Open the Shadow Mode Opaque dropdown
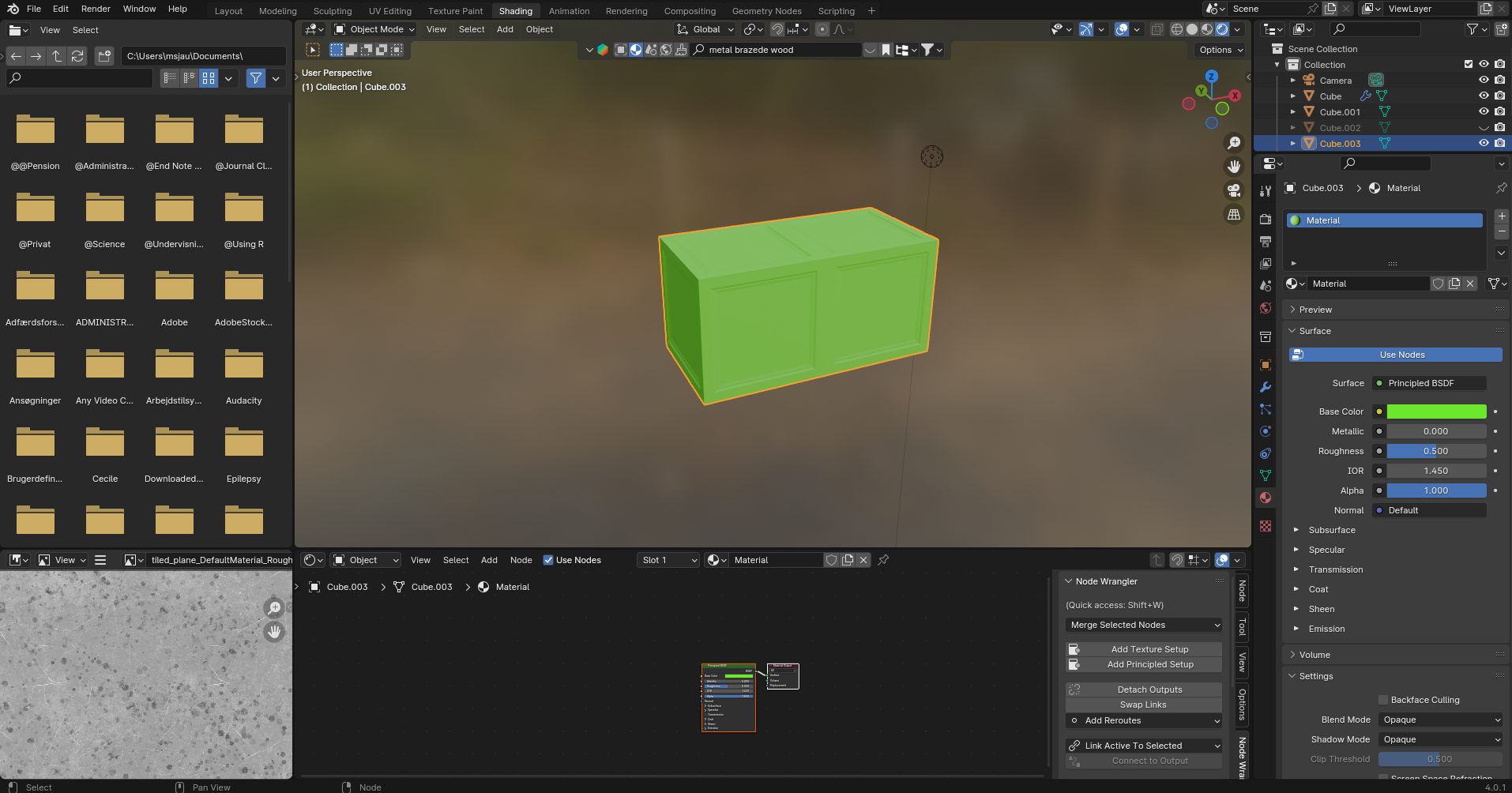The height and width of the screenshot is (793, 1512). coord(1440,739)
